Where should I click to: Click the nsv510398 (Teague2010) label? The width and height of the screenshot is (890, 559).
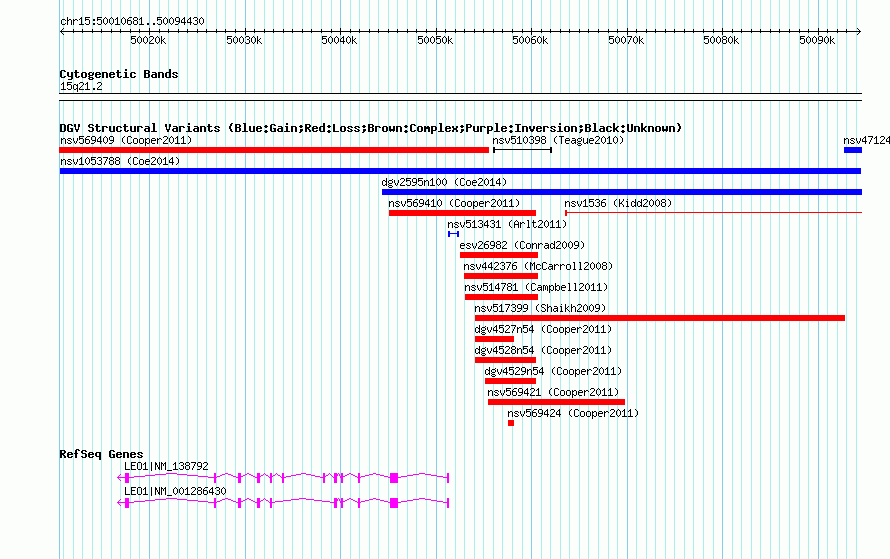[x=558, y=140]
